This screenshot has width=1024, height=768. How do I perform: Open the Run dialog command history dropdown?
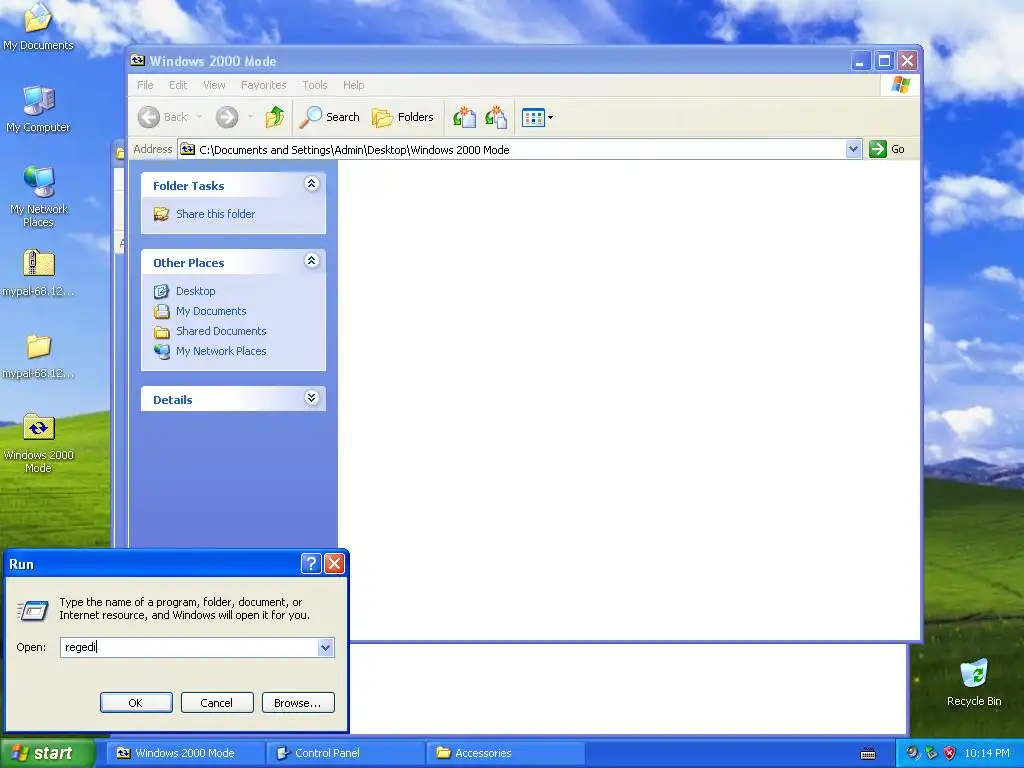[x=325, y=647]
